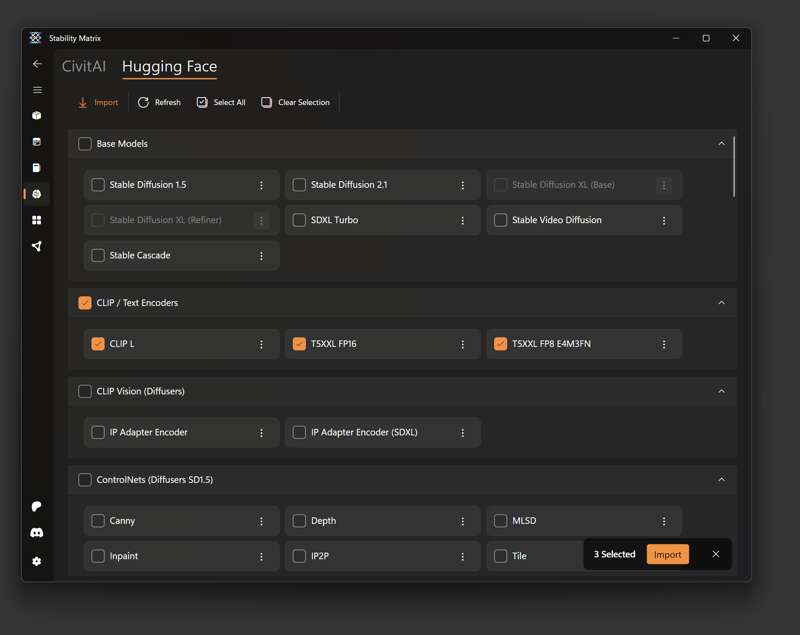Uncheck the T5XXL FP16 checkbox
This screenshot has width=800, height=635.
pyautogui.click(x=299, y=344)
